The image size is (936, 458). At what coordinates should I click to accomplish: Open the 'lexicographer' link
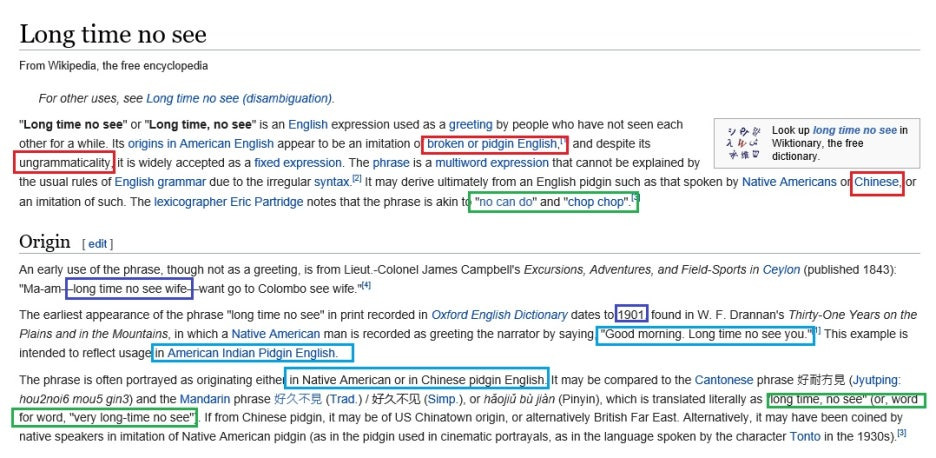pos(190,202)
